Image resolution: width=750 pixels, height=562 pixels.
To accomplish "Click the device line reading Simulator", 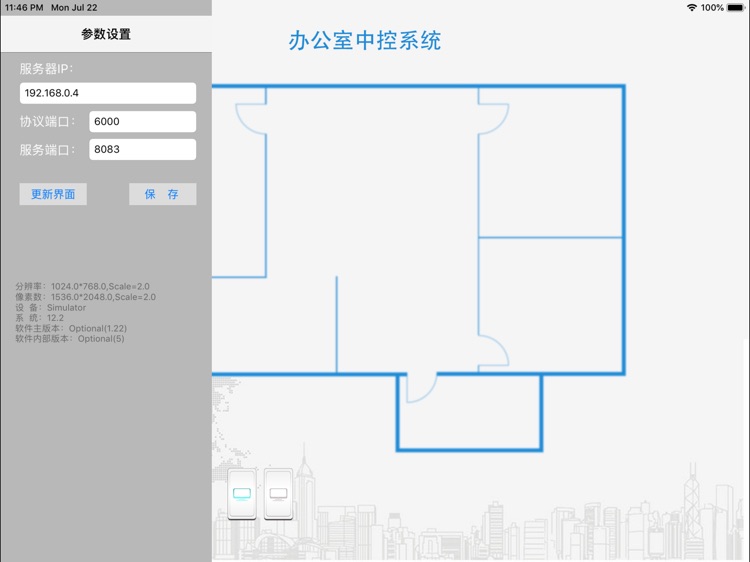I will (x=51, y=308).
